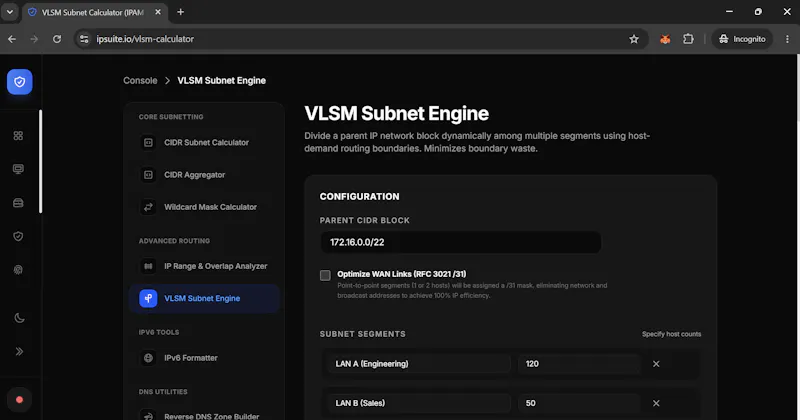Click the red record dot button
Screen dimensions: 800x420
19,400
